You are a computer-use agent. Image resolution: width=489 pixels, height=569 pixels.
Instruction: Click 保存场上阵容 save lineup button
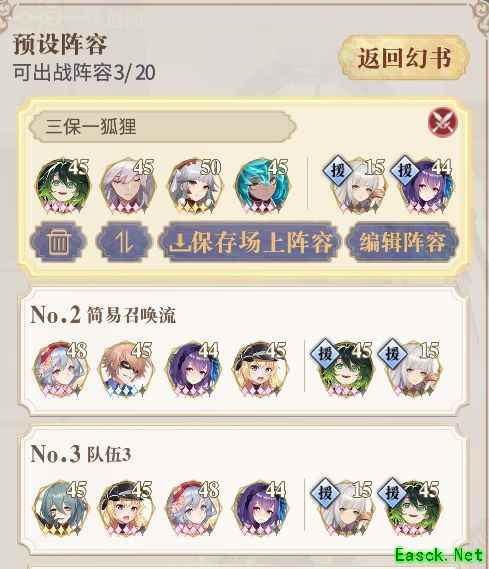pos(250,242)
